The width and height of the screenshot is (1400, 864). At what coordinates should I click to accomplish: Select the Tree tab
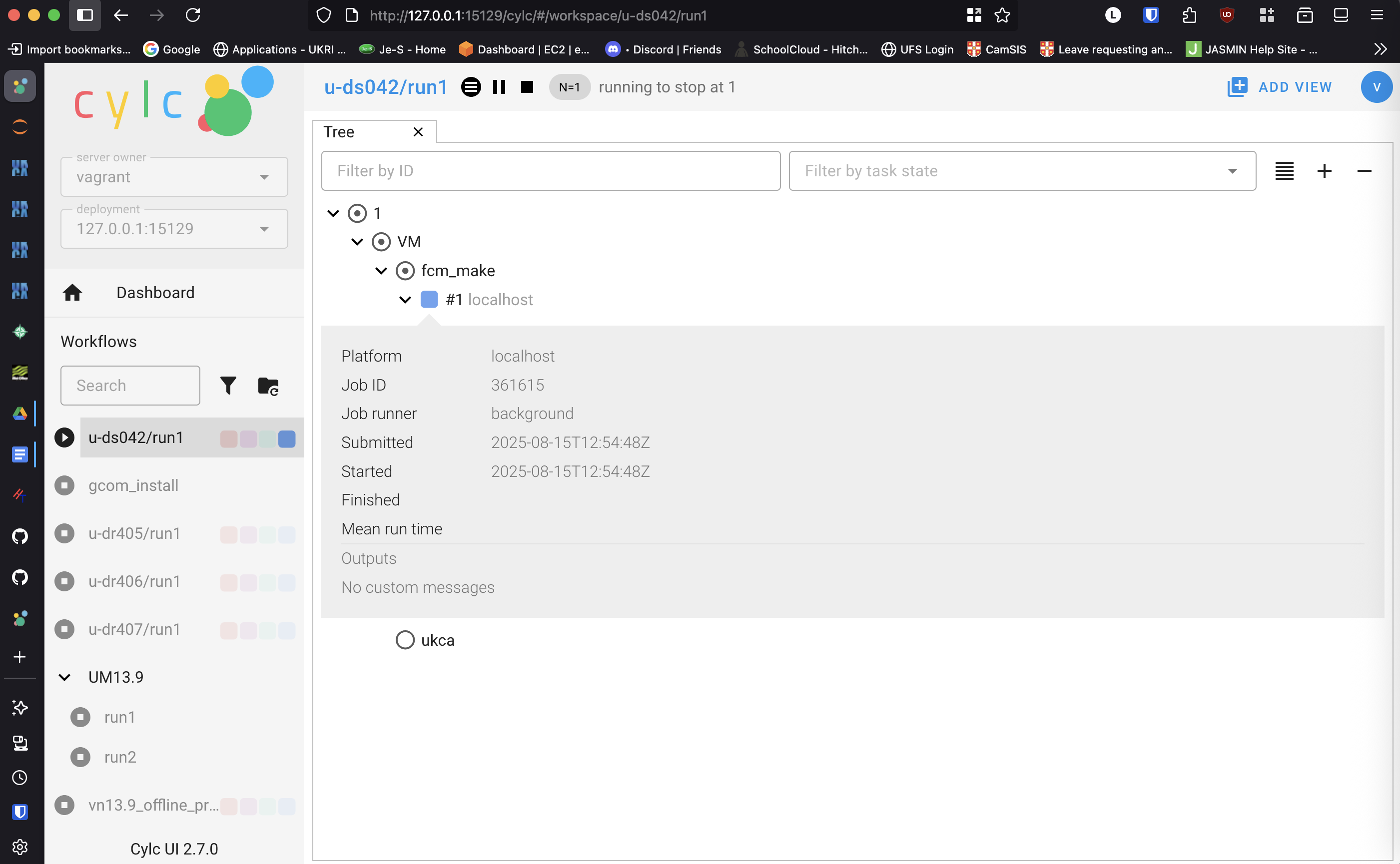coord(374,132)
